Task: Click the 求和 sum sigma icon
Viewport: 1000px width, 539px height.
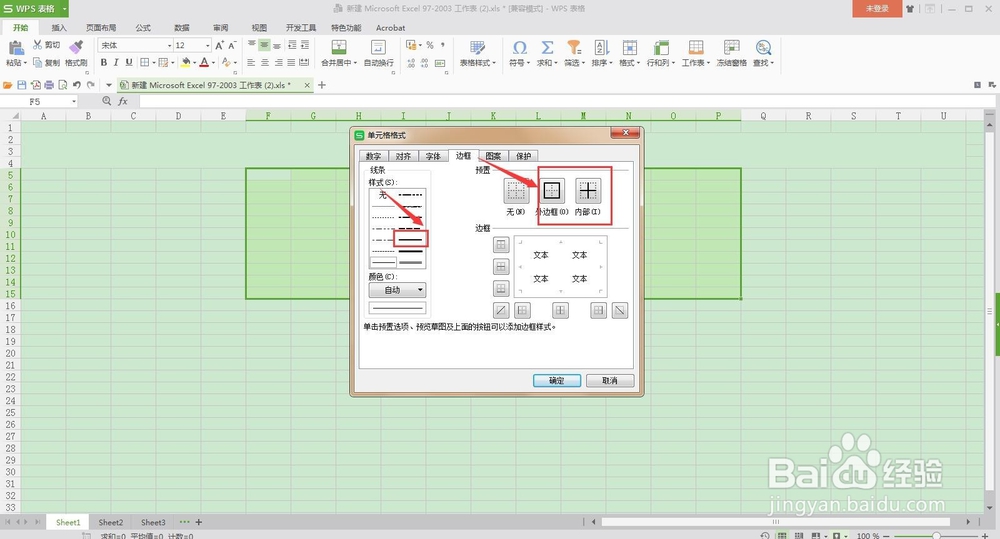Action: coord(547,48)
